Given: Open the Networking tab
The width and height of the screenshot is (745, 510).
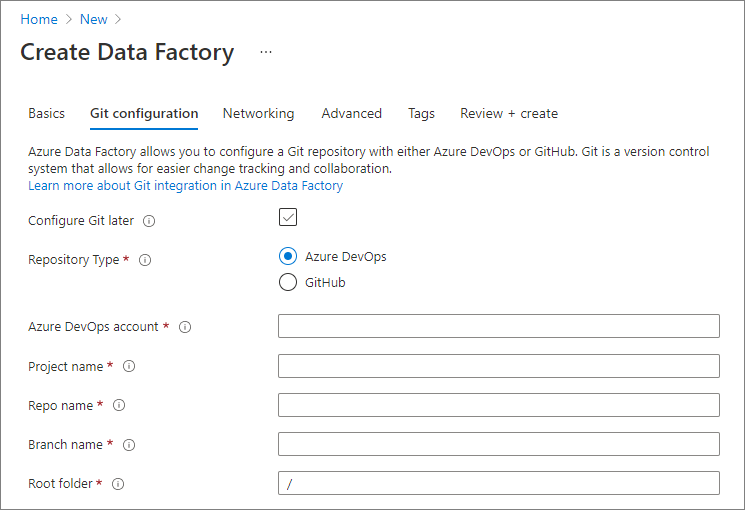Looking at the screenshot, I should pos(258,114).
